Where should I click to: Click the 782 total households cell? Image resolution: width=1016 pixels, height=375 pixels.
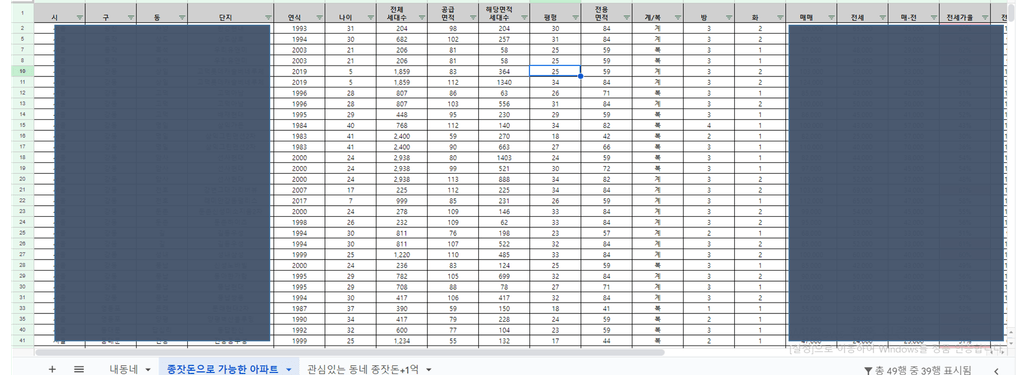(x=401, y=277)
